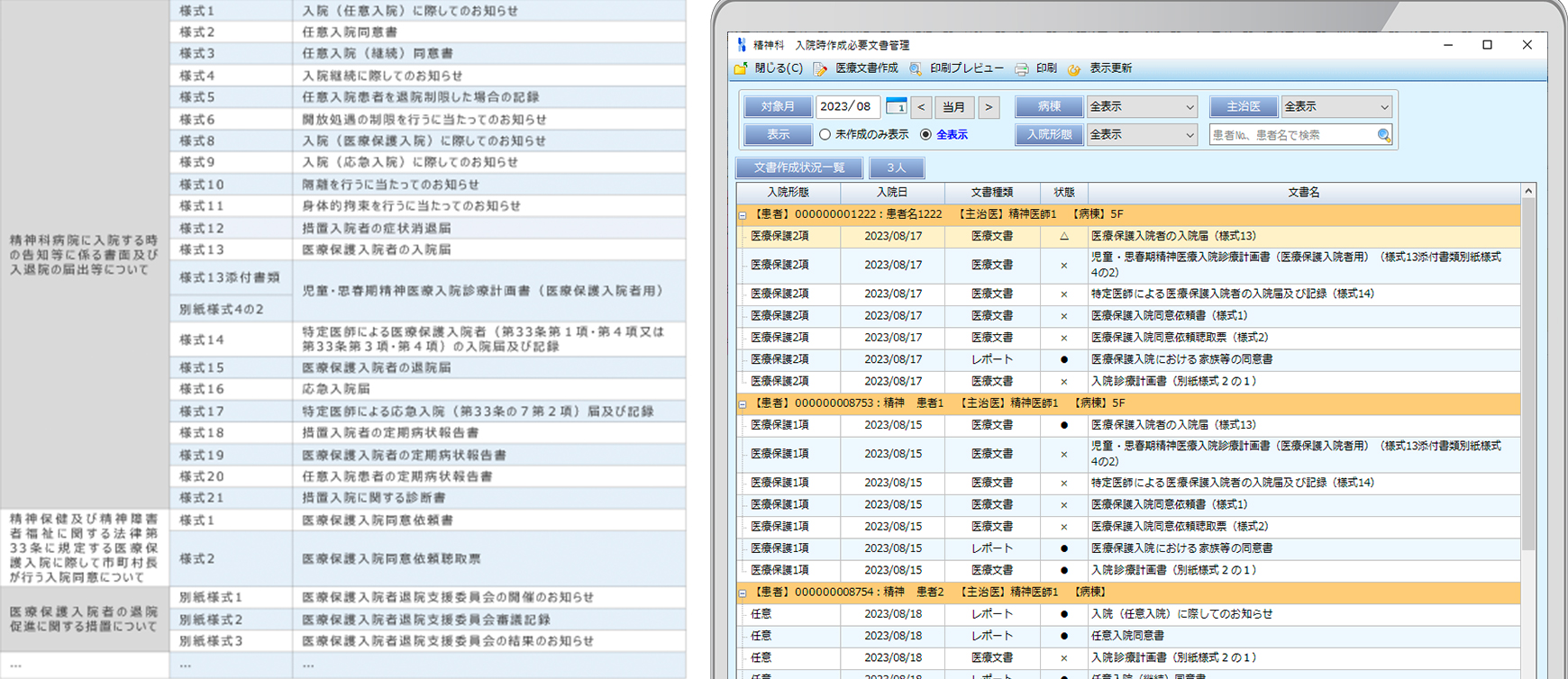Click 様式21 措置入院に関する診断書 in left table
This screenshot has width=1568, height=679.
coord(428,498)
